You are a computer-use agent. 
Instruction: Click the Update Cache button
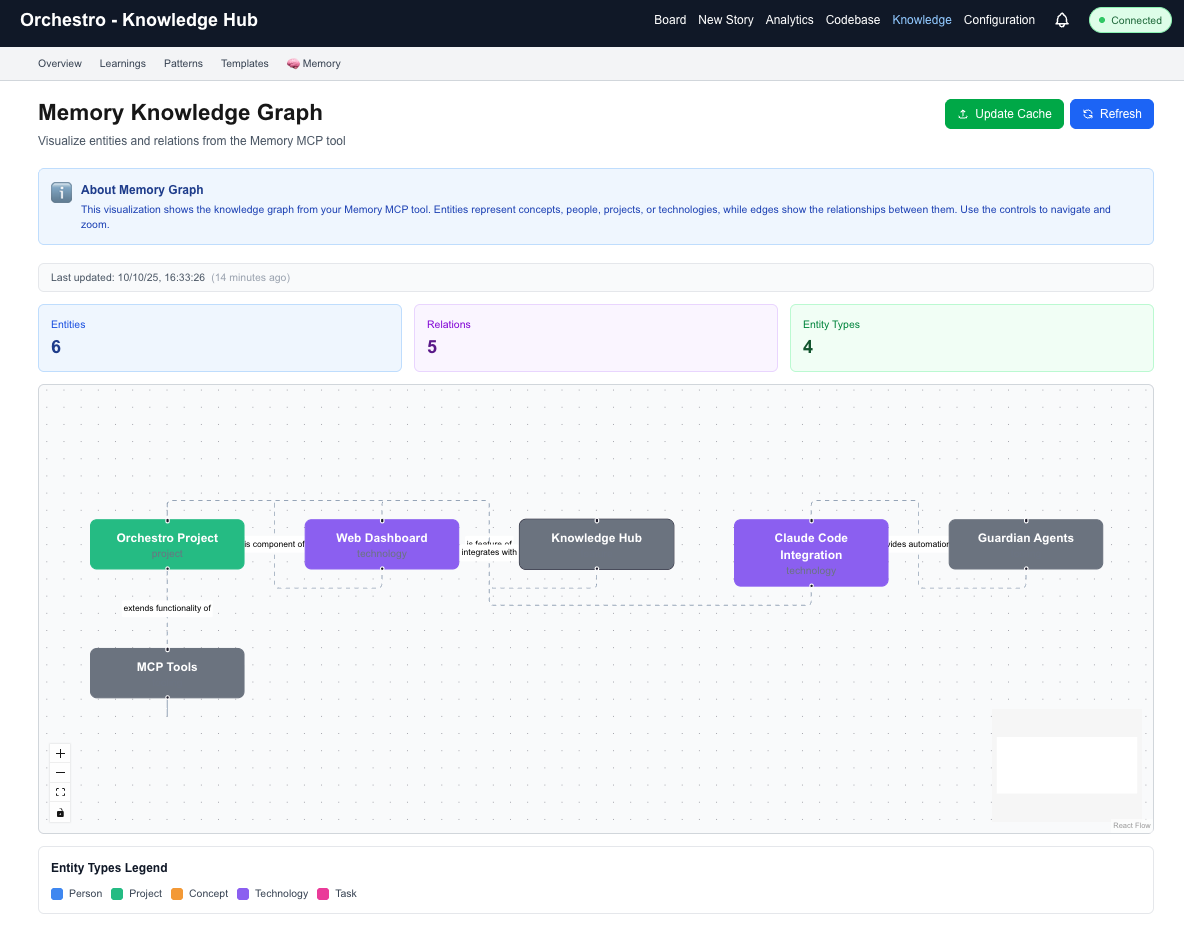coord(1004,114)
